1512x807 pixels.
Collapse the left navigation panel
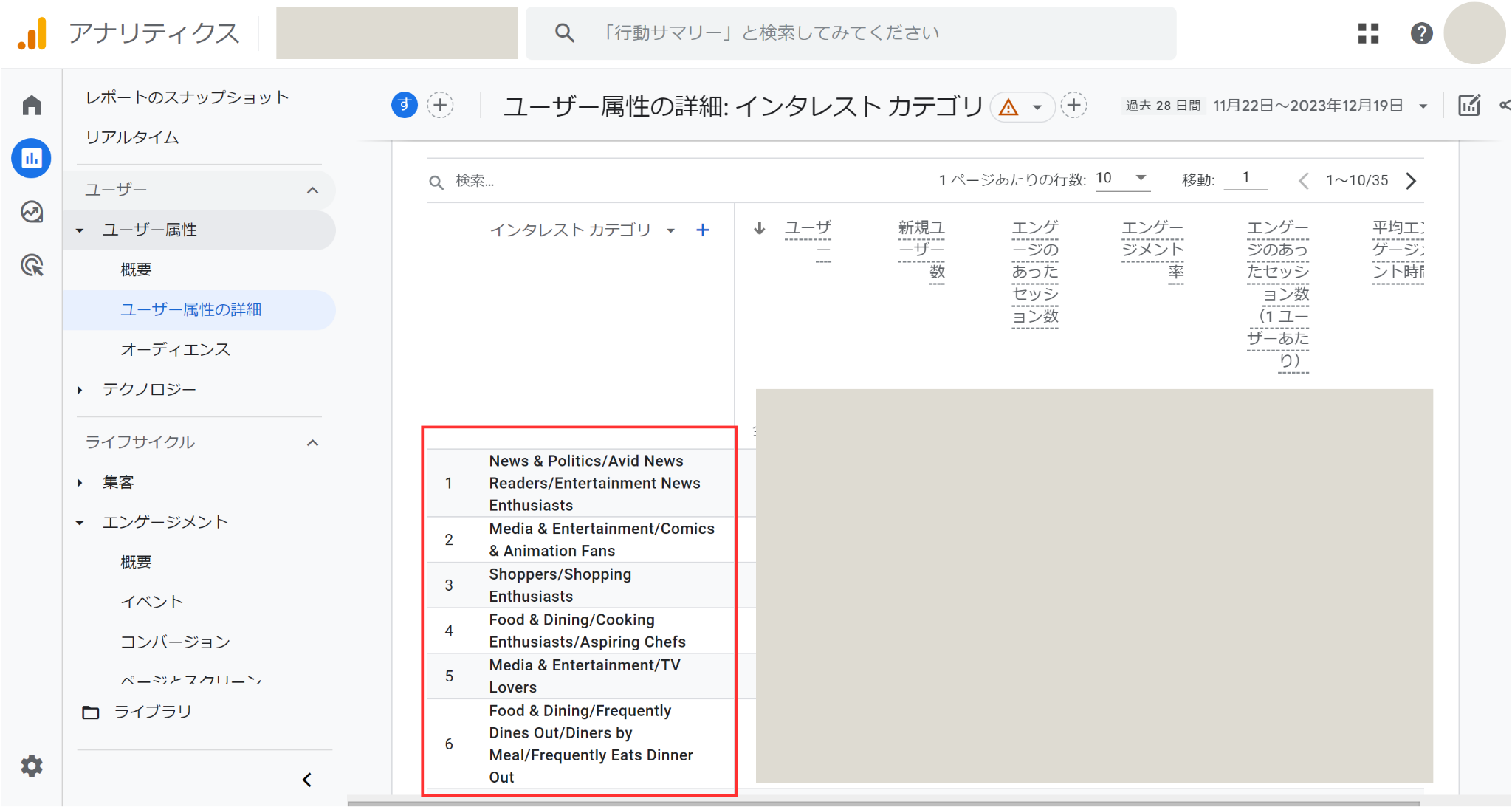(x=307, y=780)
